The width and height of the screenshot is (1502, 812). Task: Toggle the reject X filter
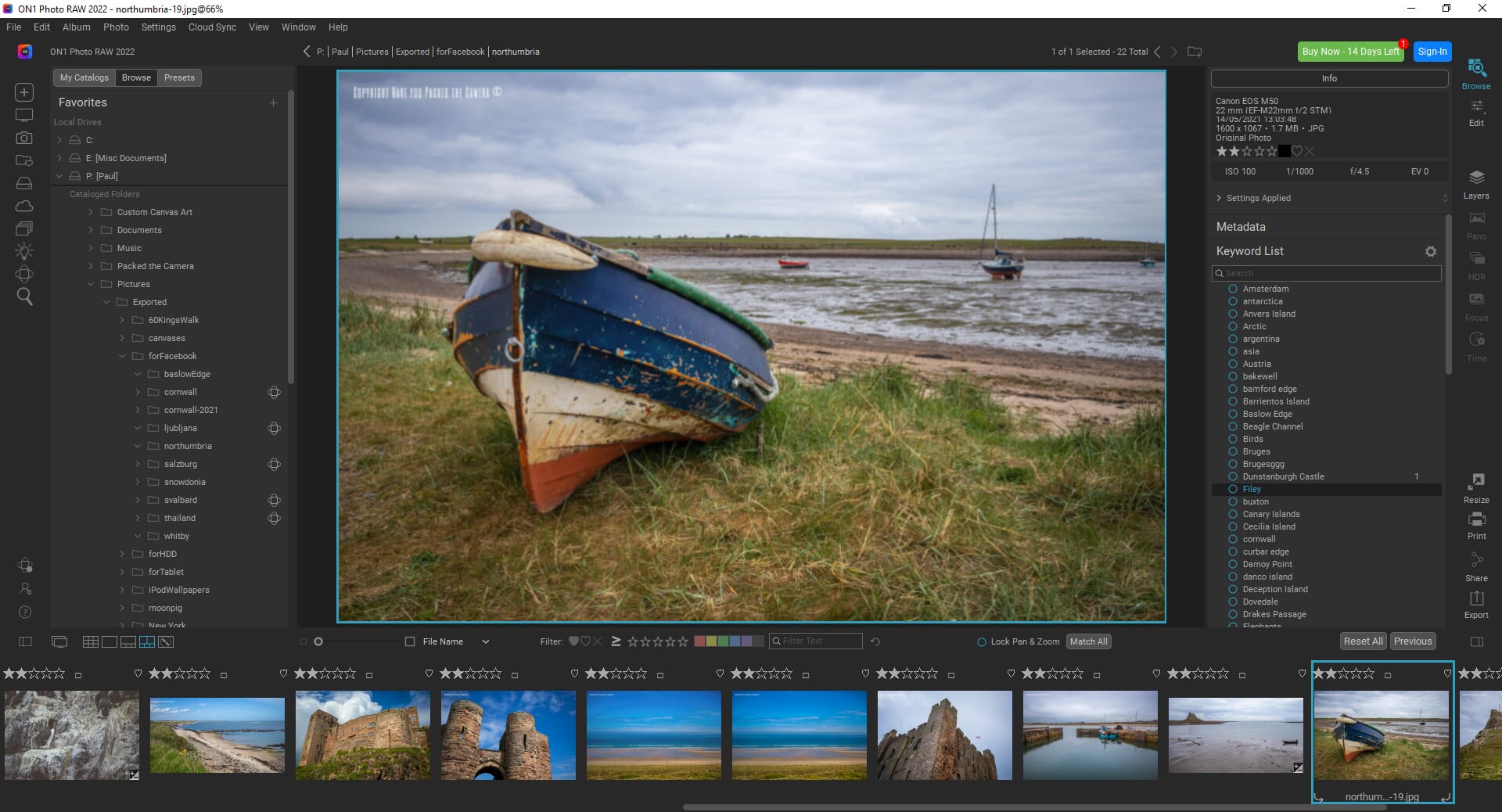point(598,641)
